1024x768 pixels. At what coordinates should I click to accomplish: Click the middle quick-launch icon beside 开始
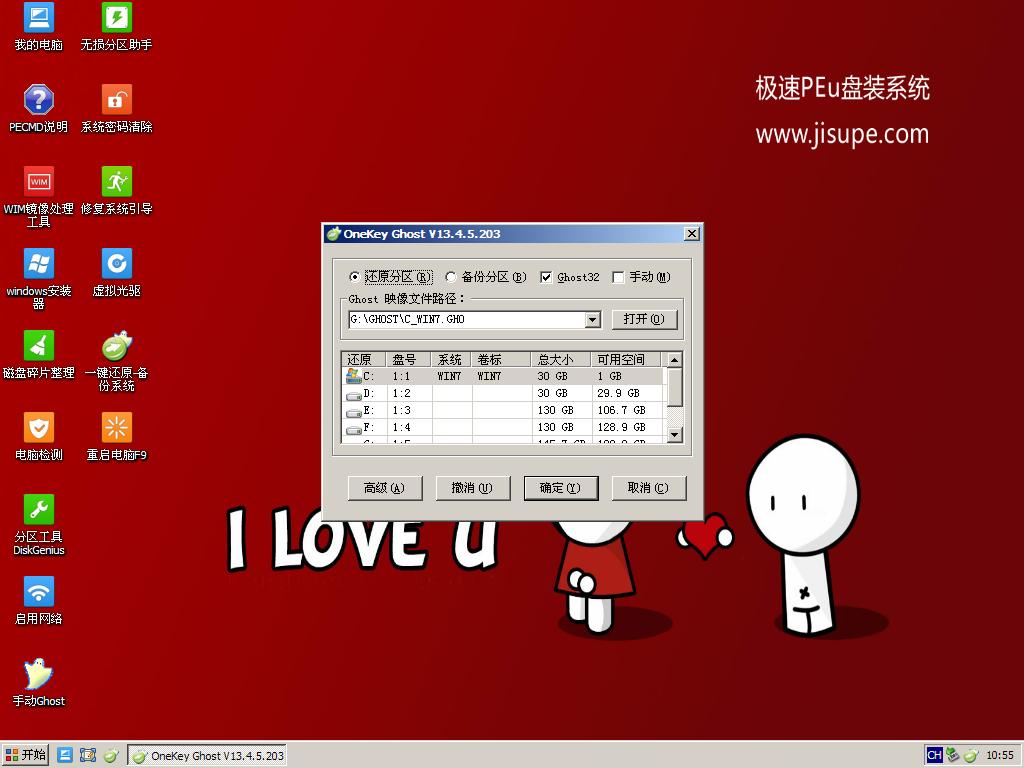click(88, 756)
